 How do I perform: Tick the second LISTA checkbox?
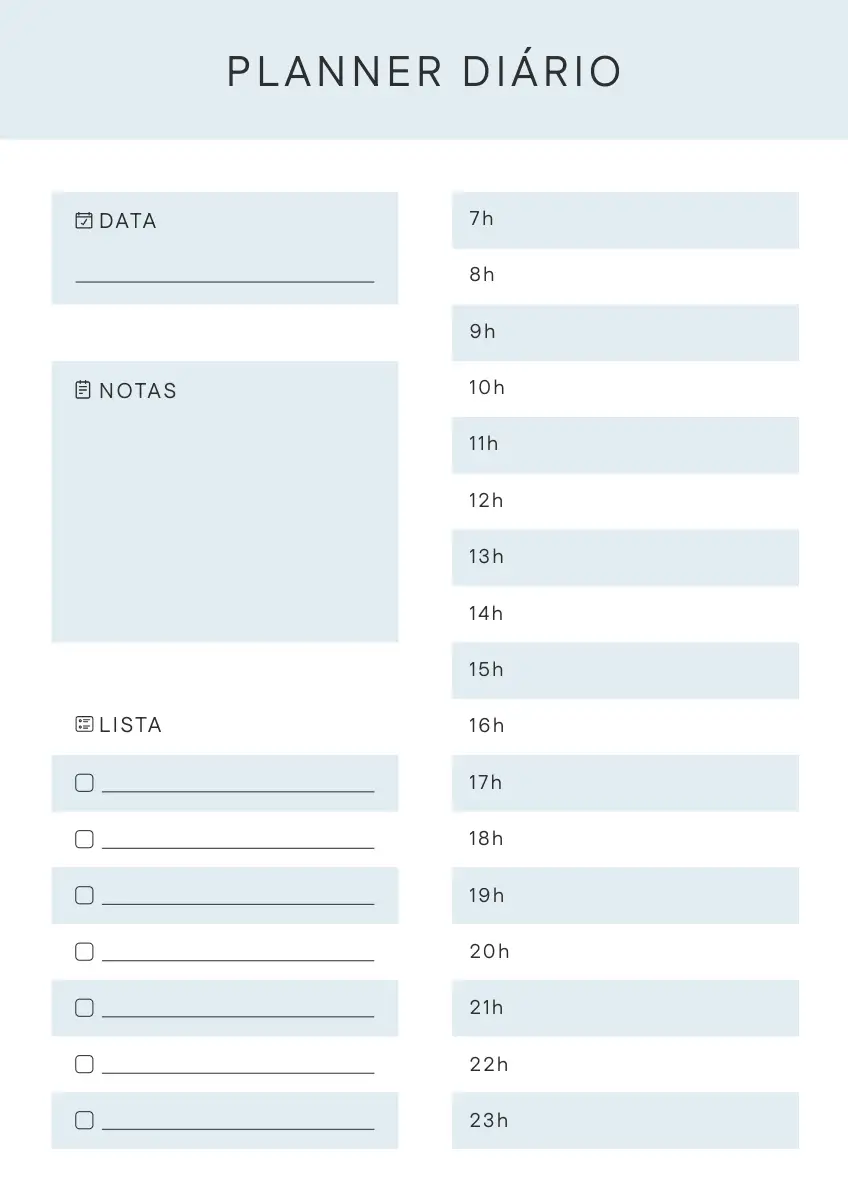84,839
